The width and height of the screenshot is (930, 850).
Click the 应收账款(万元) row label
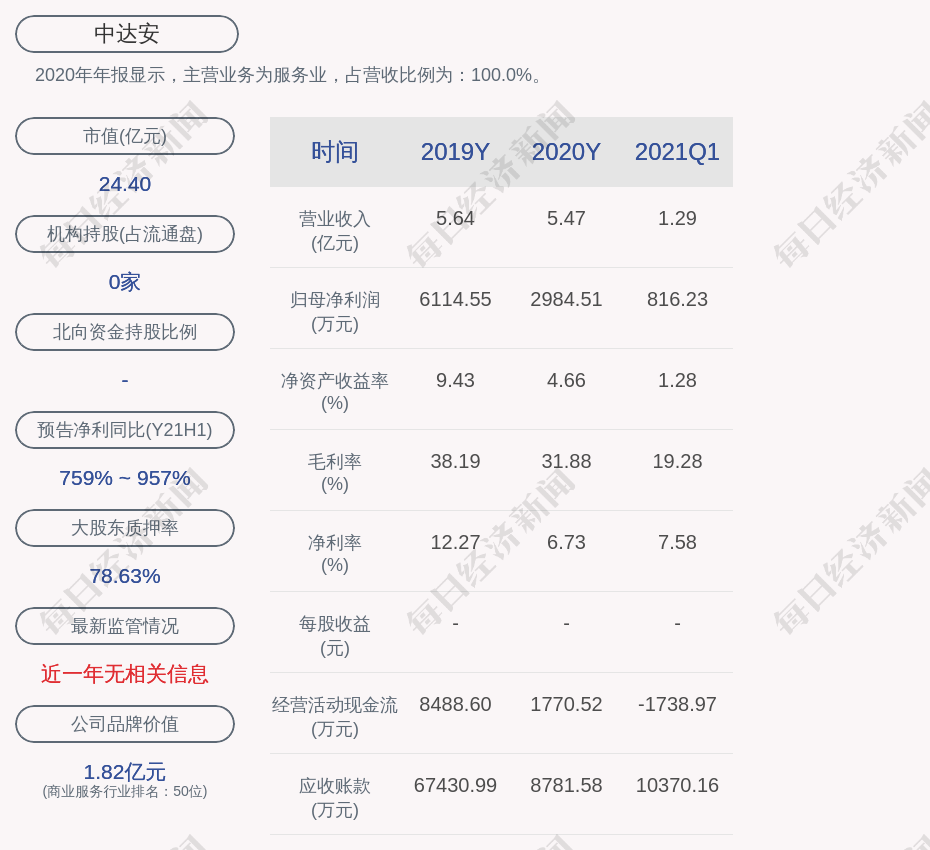pos(335,798)
